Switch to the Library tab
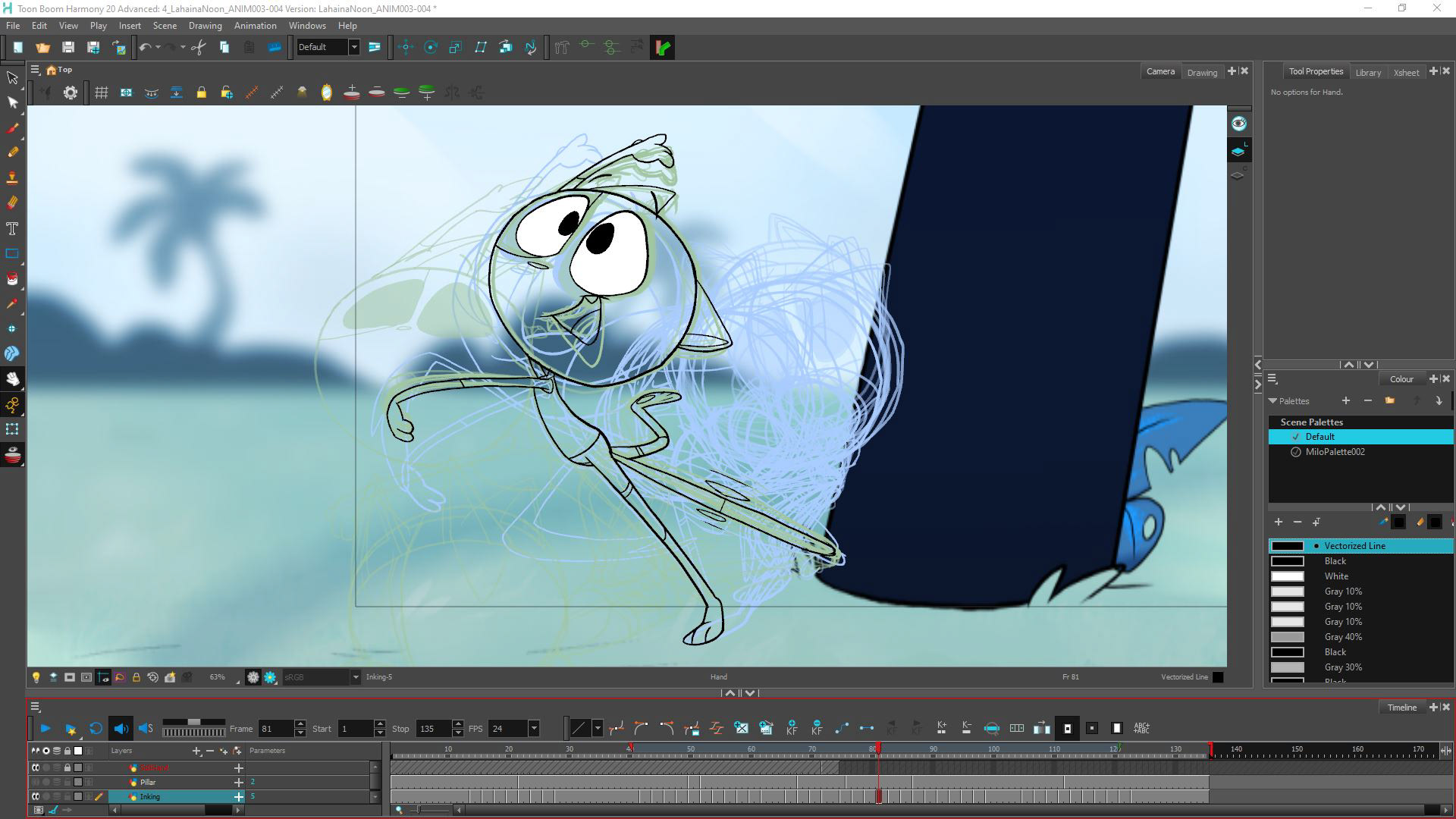 [x=1368, y=73]
